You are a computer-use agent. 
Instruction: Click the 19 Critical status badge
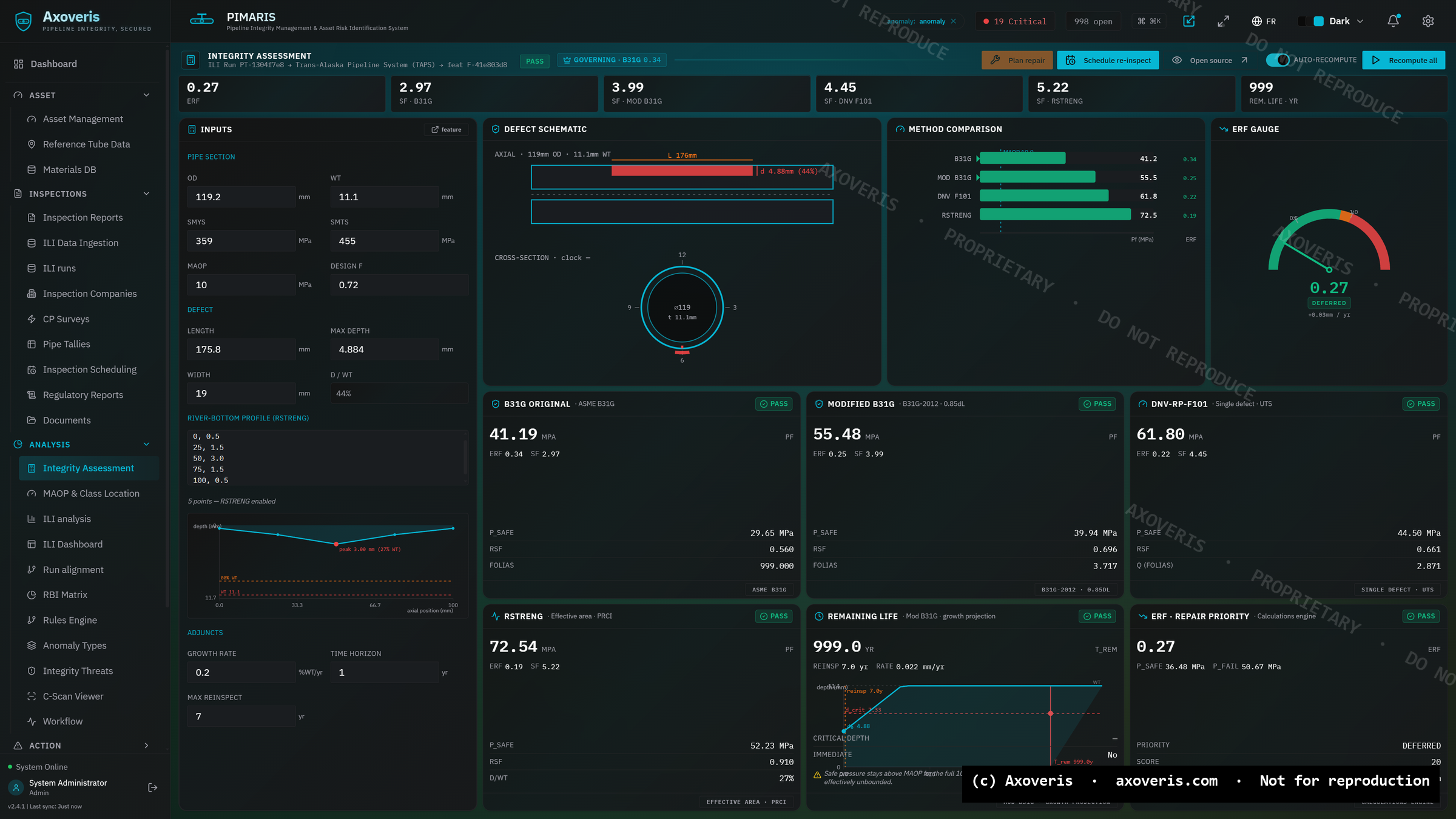coord(1015,21)
